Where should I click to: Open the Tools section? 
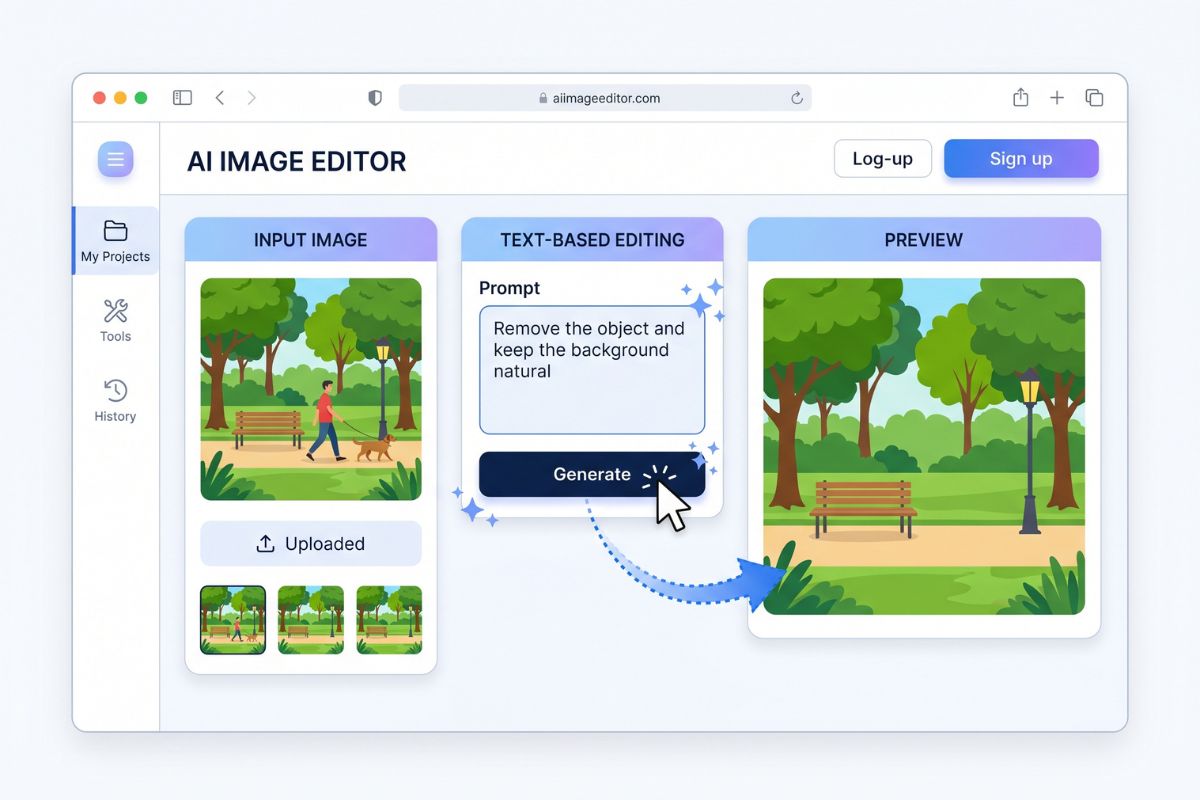point(115,320)
